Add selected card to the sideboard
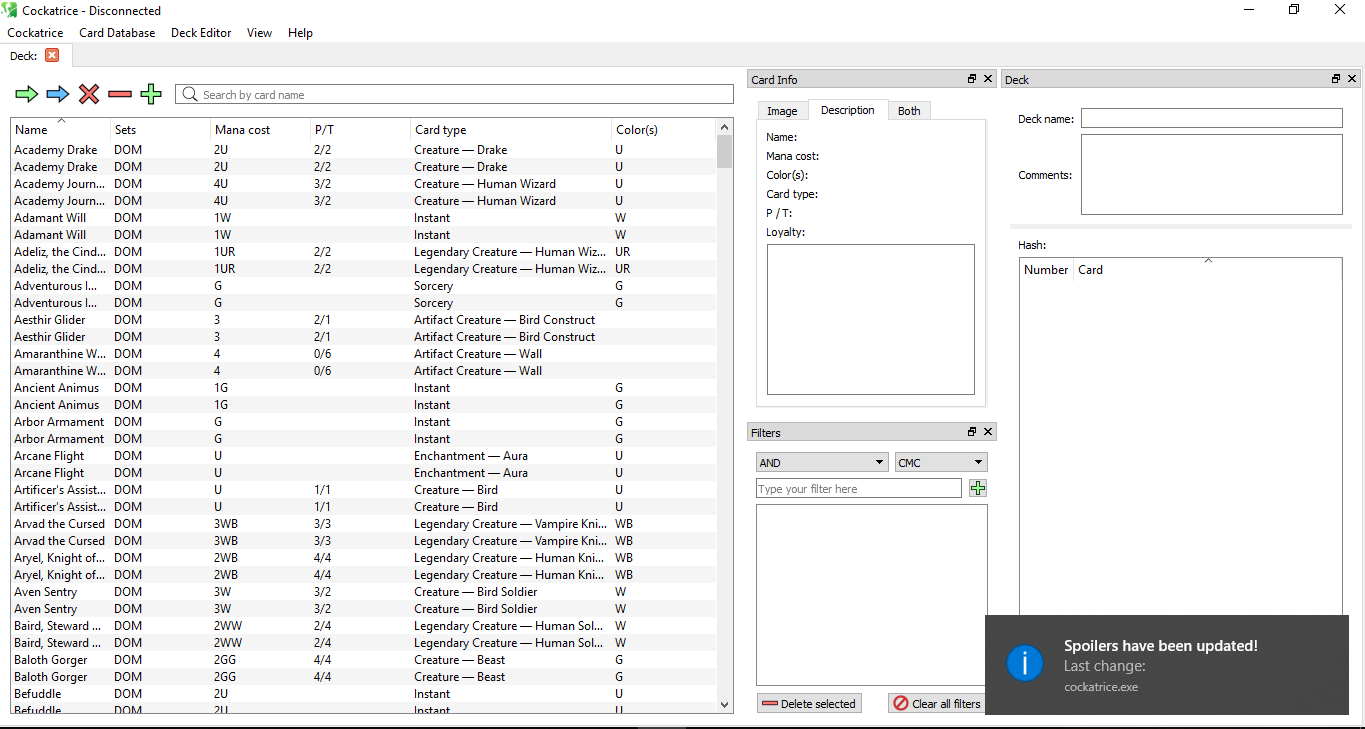 coord(57,94)
